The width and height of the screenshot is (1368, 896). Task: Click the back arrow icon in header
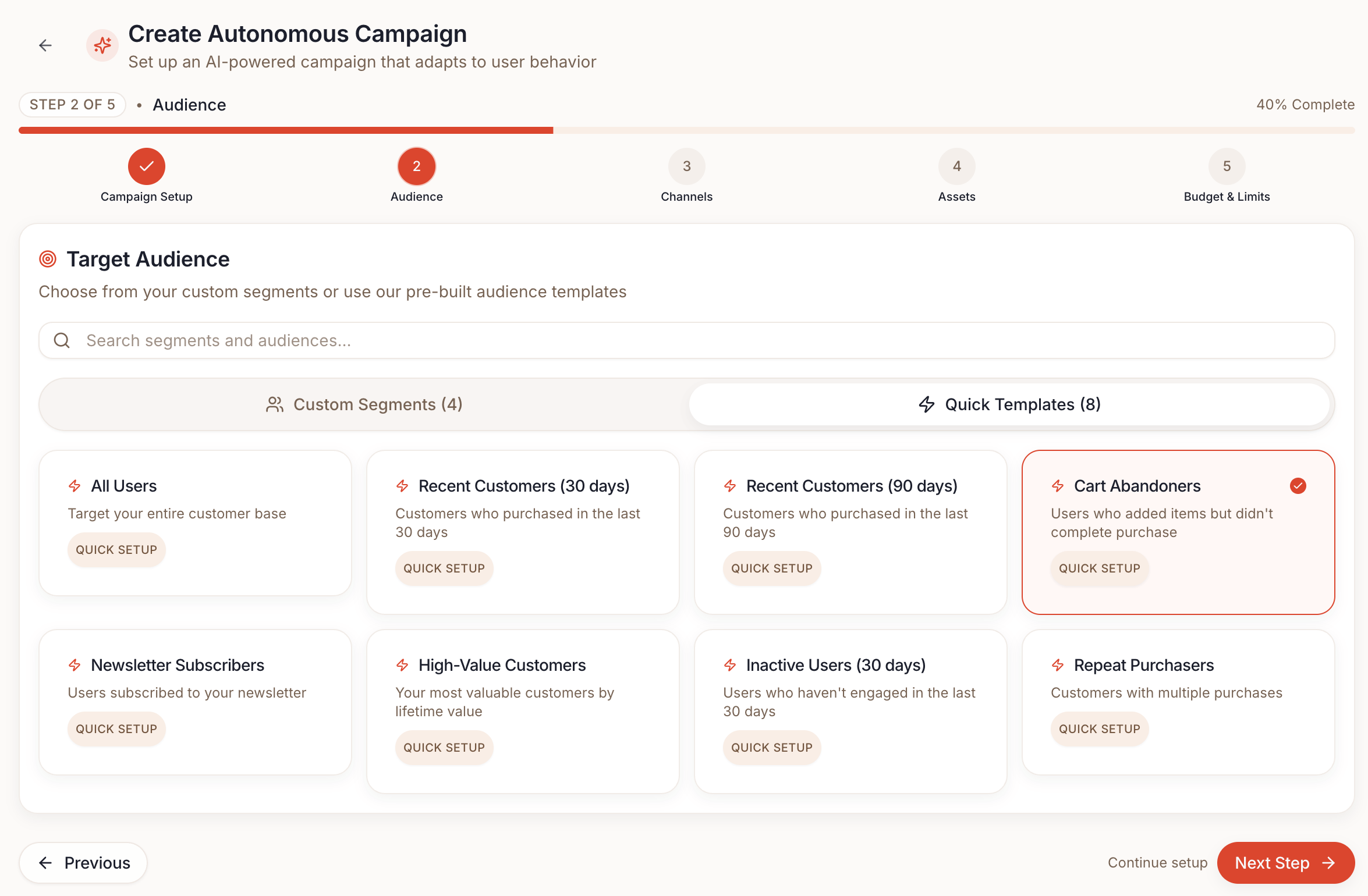click(45, 45)
